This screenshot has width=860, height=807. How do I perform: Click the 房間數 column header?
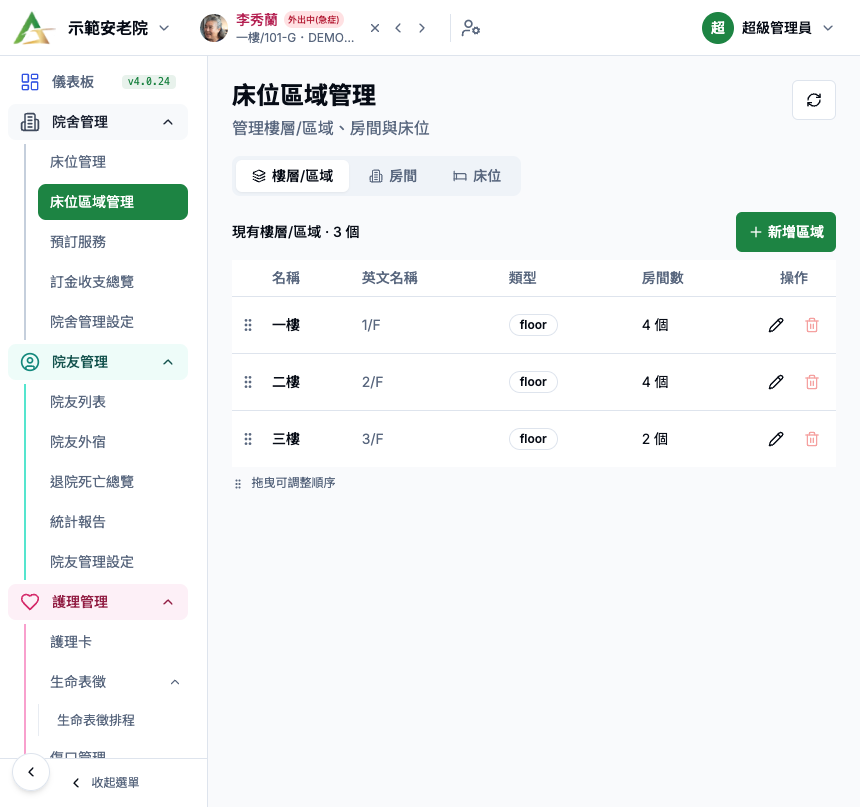663,278
